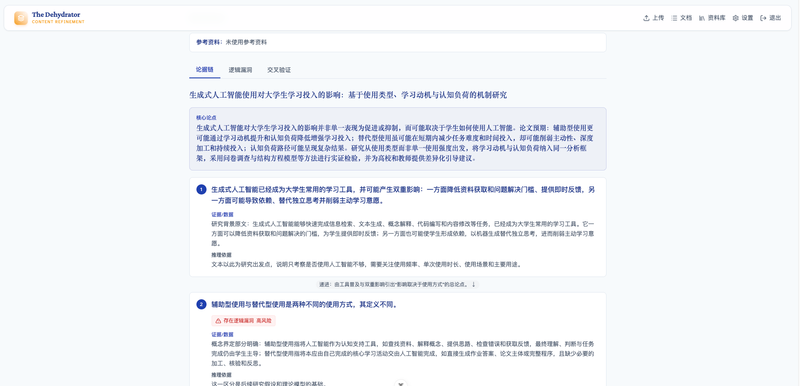
Task: Click the numbered circle 2 badge
Action: click(x=201, y=304)
